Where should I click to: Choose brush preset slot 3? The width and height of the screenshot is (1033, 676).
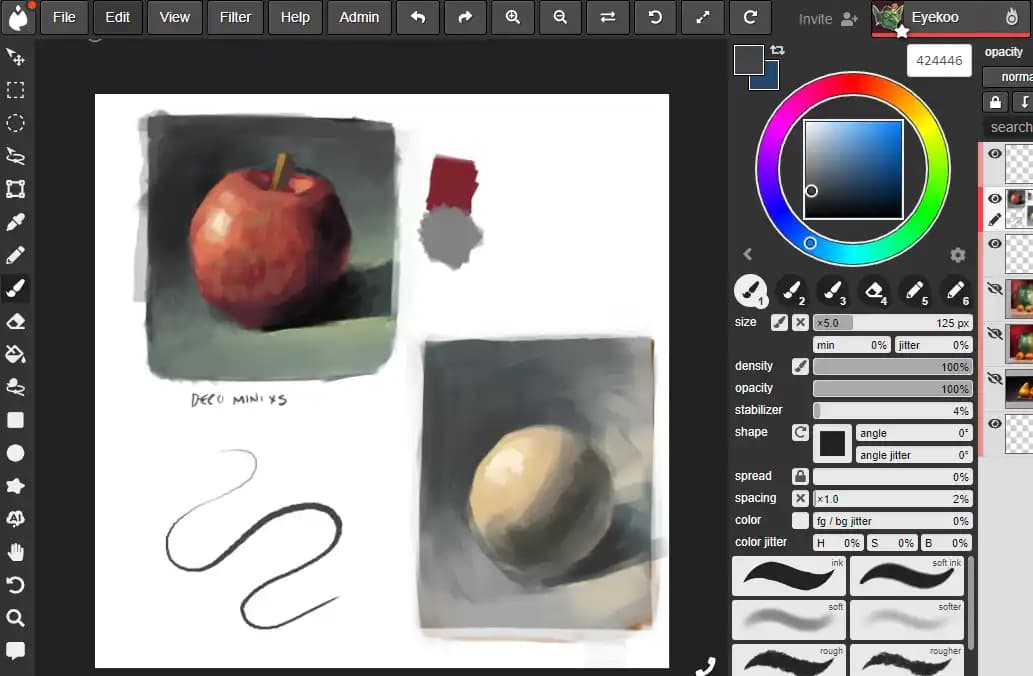coord(832,291)
